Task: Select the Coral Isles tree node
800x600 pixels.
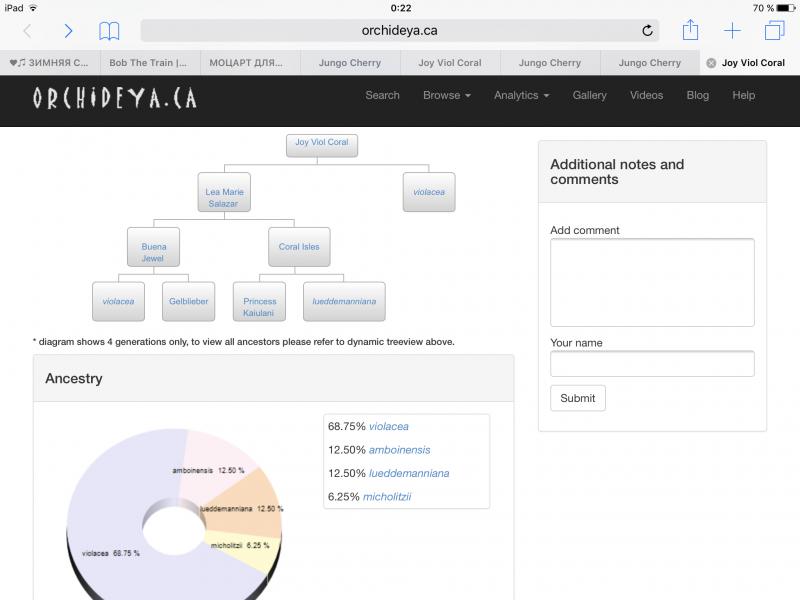Action: (299, 247)
